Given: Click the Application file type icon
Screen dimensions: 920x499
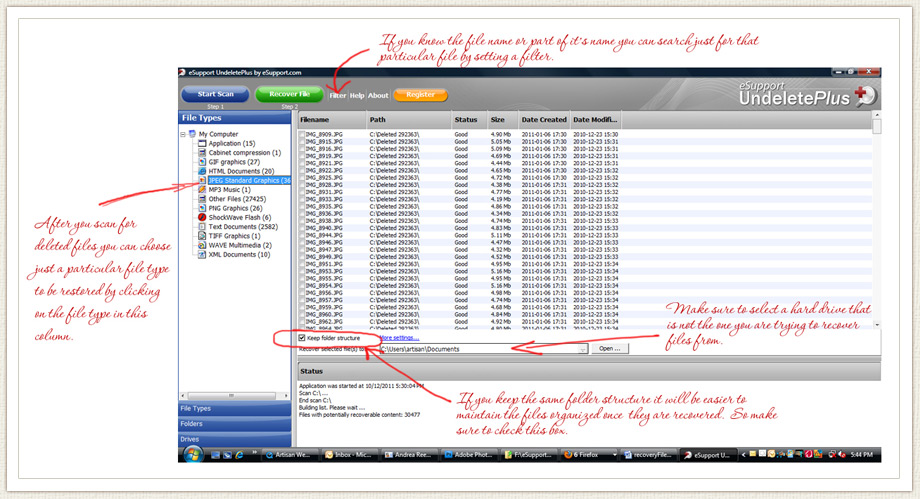Looking at the screenshot, I should [x=202, y=143].
